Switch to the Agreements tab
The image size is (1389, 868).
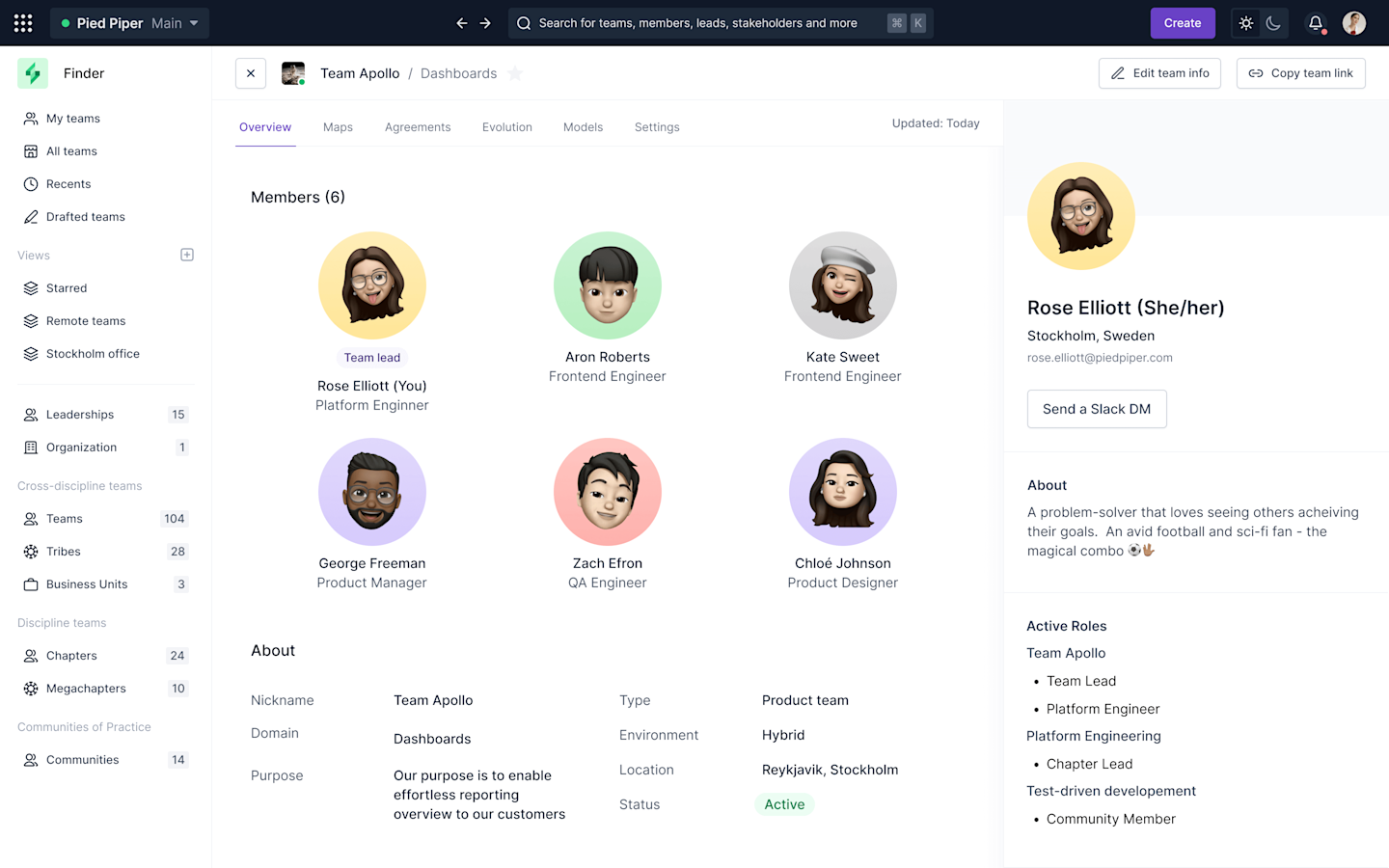point(418,126)
